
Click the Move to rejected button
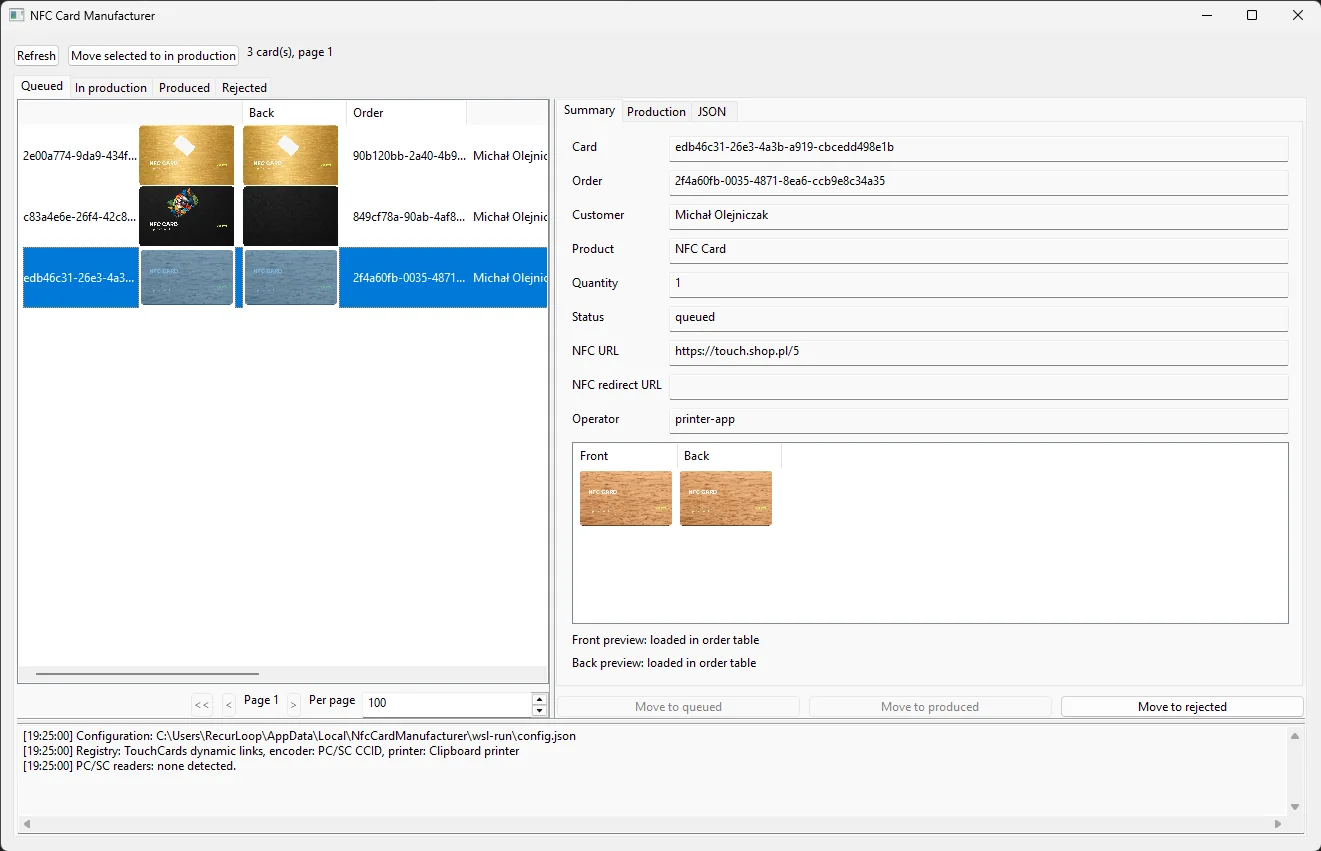[x=1182, y=707]
